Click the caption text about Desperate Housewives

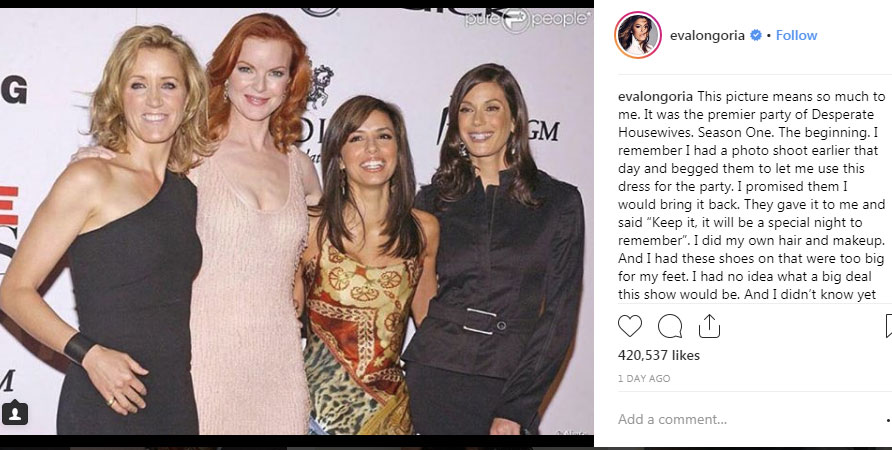751,195
